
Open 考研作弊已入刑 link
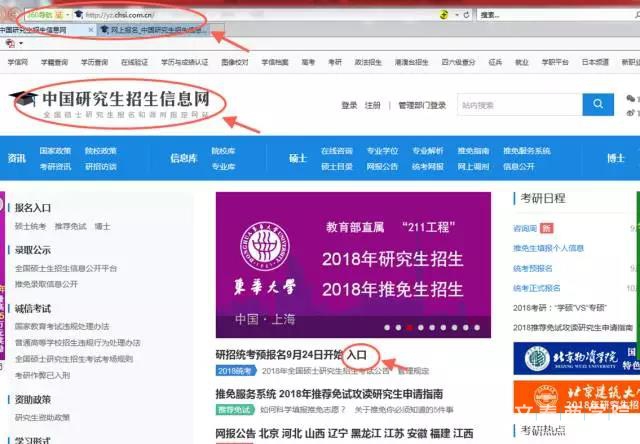(42, 375)
